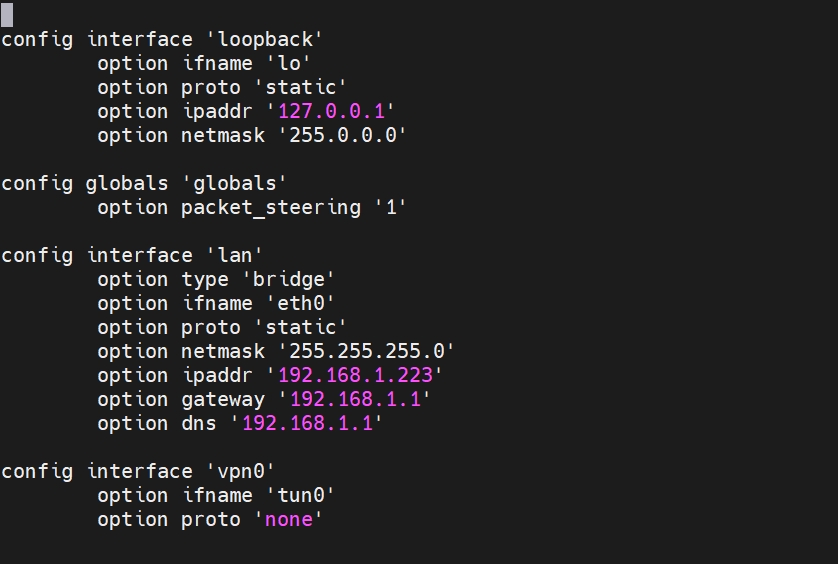Click the cursor block at top-left
Screen dimensions: 838x564
point(7,14)
